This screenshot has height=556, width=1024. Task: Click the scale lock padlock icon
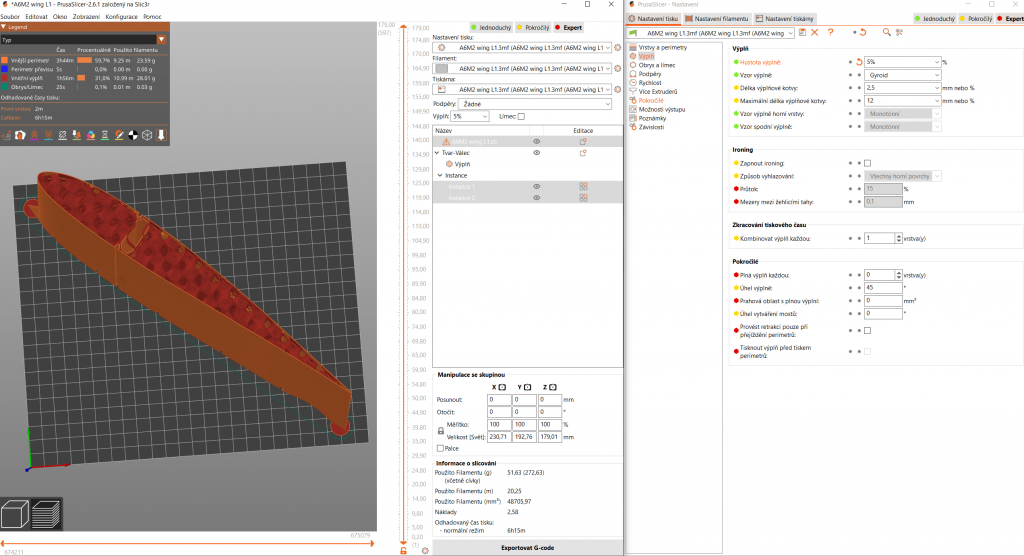click(x=442, y=430)
